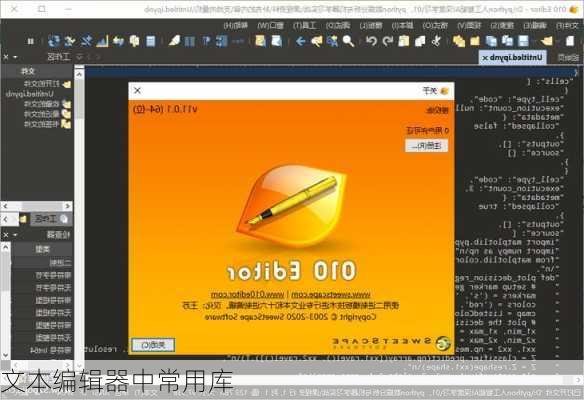Select Untitled.ipynb in workspace tree

(x=30, y=94)
